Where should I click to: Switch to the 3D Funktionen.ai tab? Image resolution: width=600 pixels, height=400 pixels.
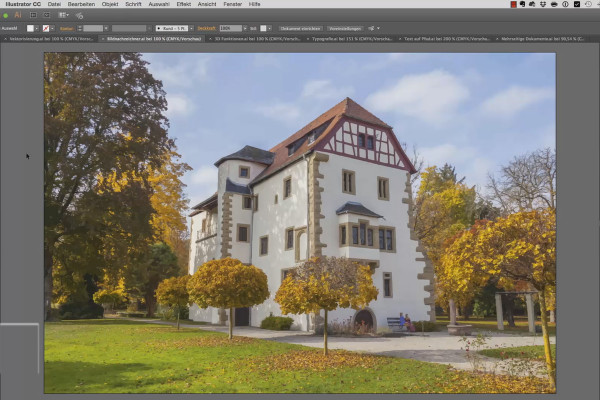click(x=257, y=39)
